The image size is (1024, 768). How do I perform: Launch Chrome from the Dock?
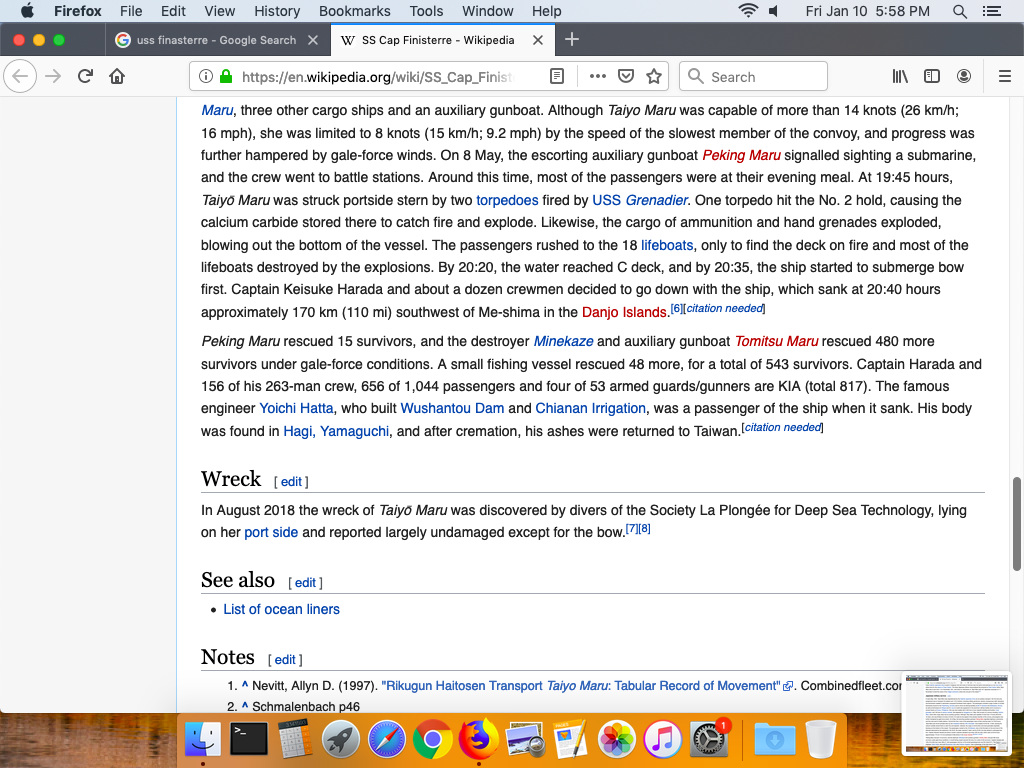click(x=432, y=740)
